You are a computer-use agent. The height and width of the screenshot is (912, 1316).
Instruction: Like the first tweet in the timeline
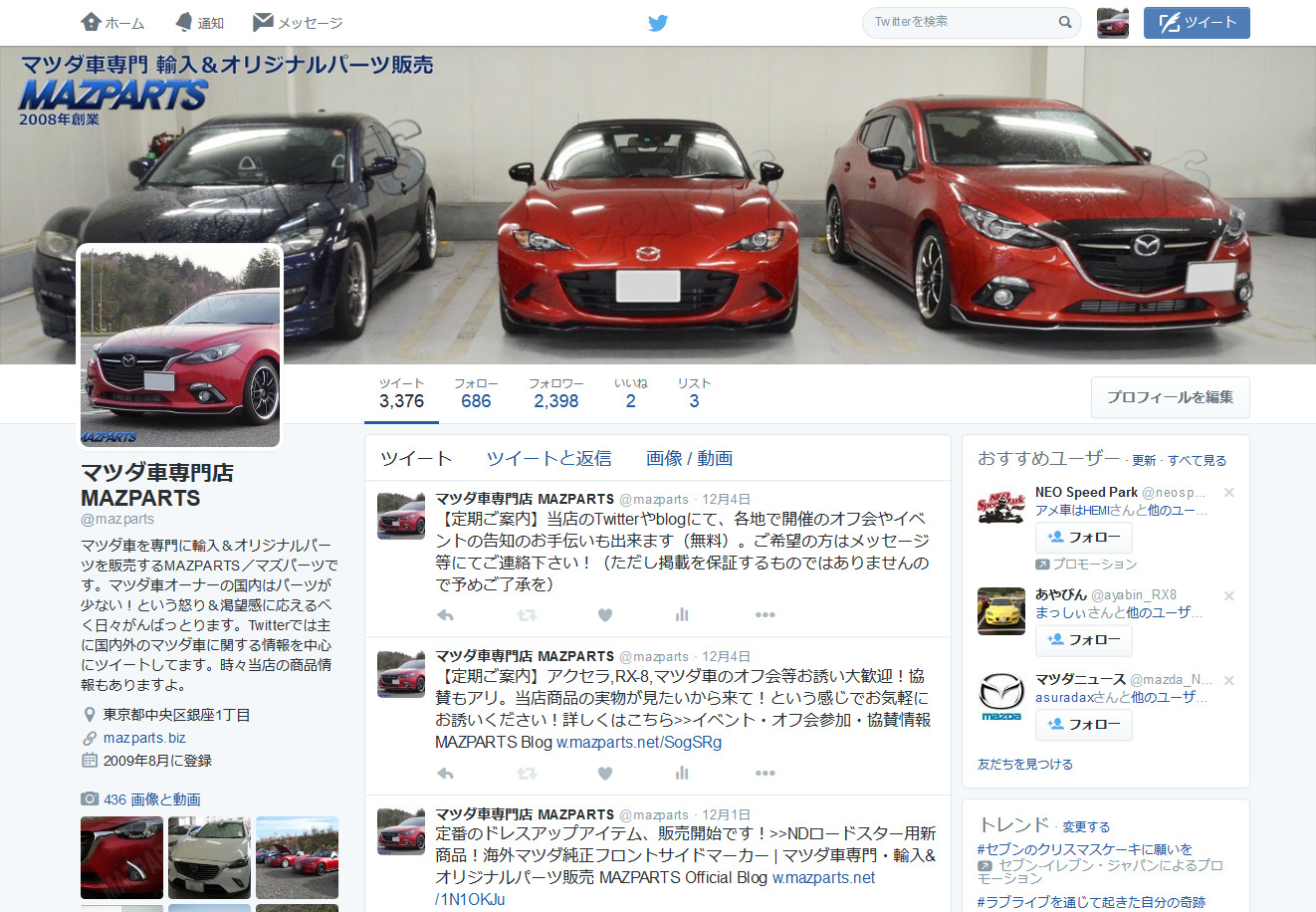[x=604, y=615]
